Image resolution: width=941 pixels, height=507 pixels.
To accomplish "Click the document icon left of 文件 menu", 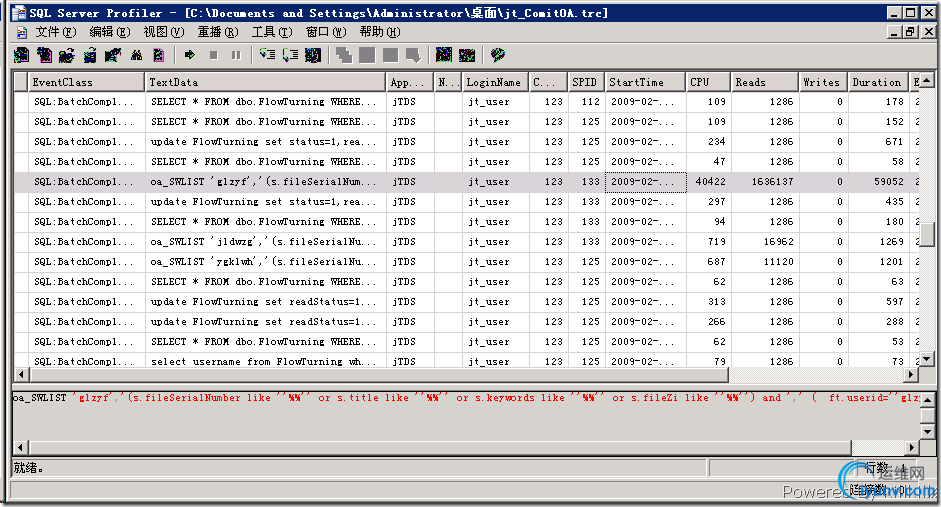I will (x=22, y=32).
